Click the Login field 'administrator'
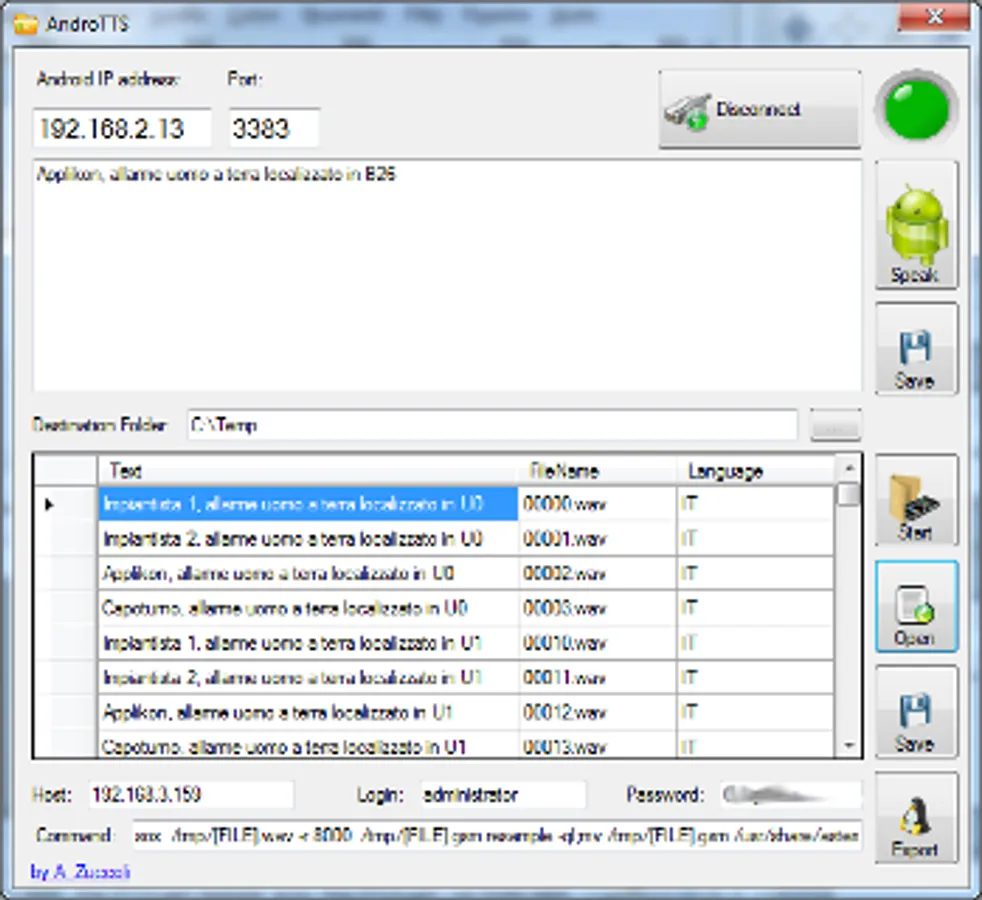The height and width of the screenshot is (900, 982). pos(504,795)
